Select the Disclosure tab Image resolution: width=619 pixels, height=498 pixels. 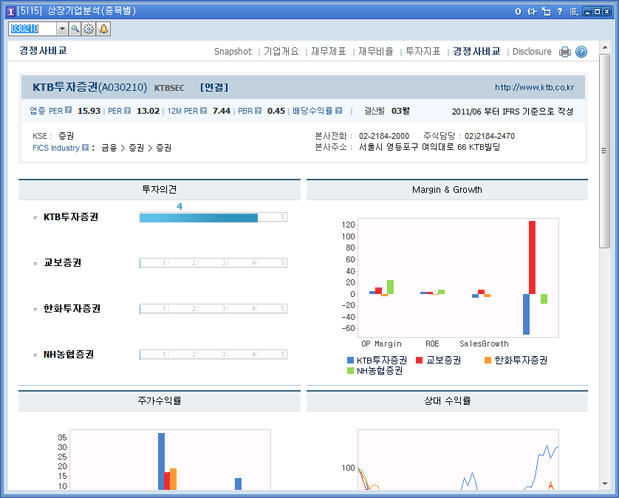click(531, 51)
